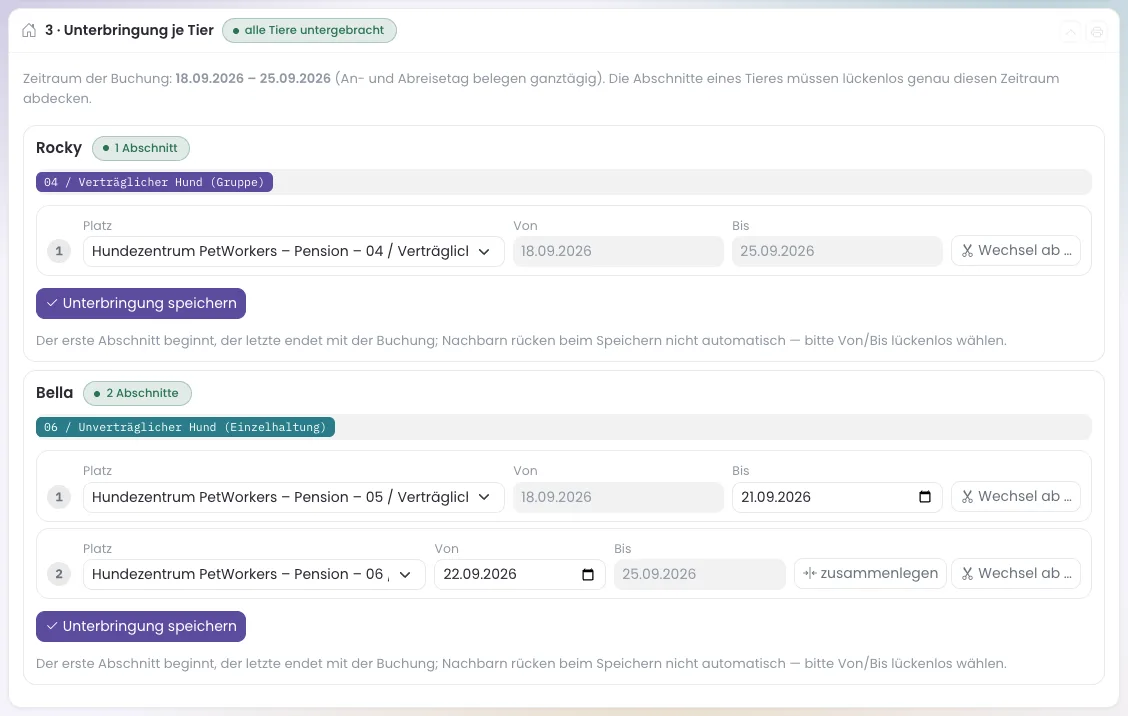The height and width of the screenshot is (716, 1128).
Task: Click the '3 · Unterbringung je Tier' title
Action: (x=129, y=30)
